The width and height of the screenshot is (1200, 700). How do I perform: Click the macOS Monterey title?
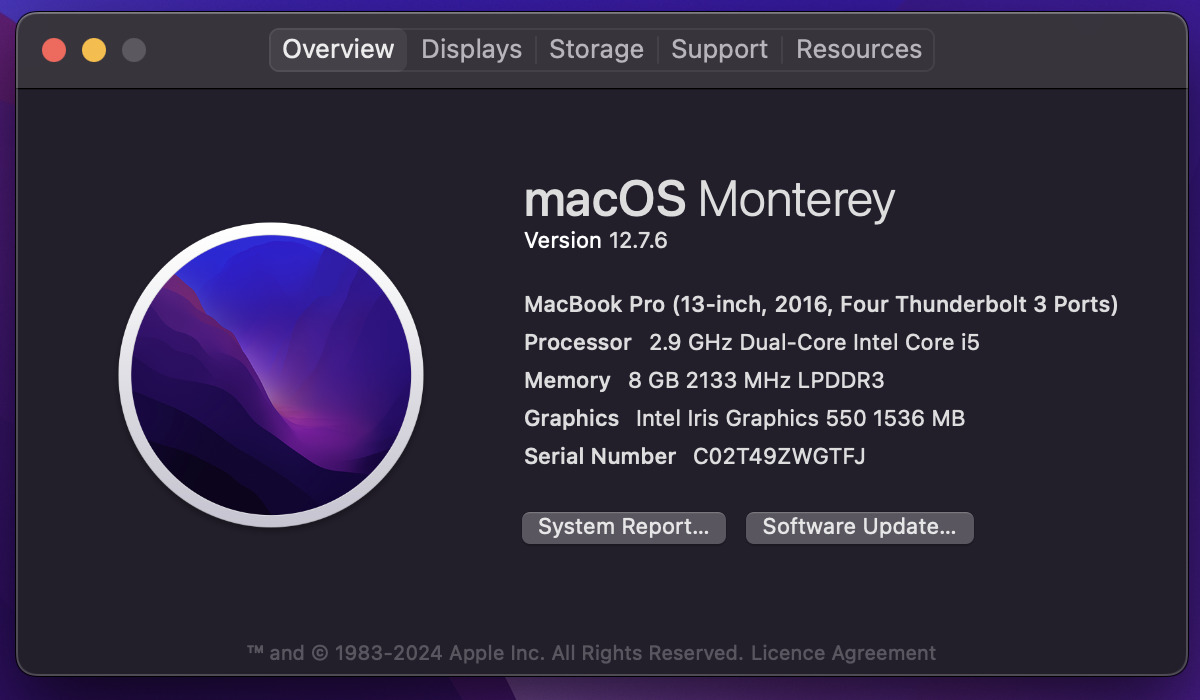pyautogui.click(x=709, y=200)
